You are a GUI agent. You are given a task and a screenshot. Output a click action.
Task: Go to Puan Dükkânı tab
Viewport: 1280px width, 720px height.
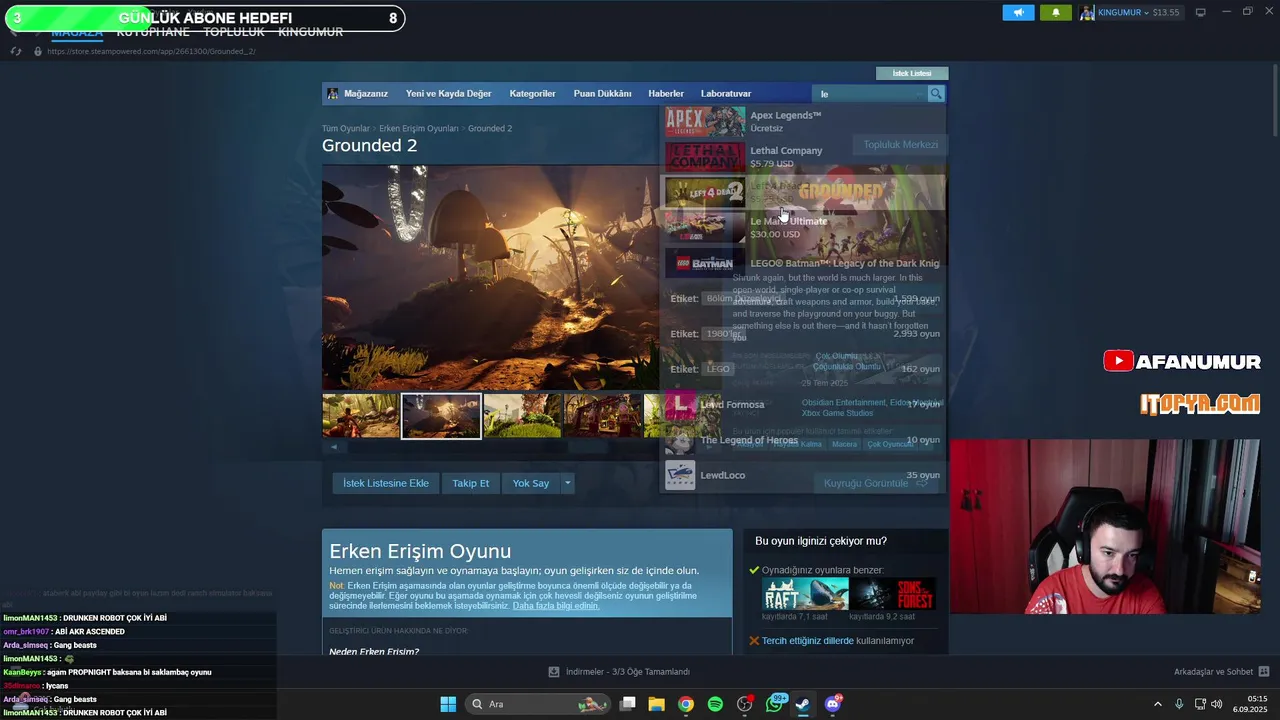coord(602,94)
